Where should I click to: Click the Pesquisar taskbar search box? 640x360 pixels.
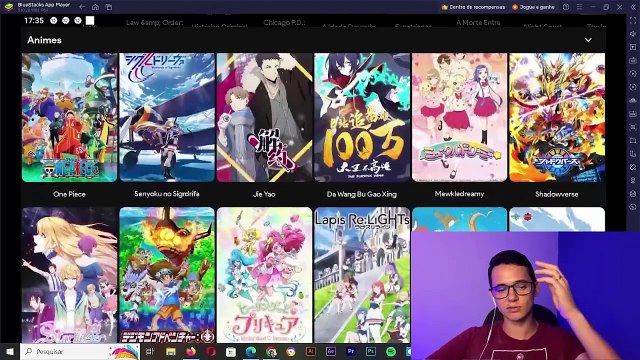pos(80,351)
